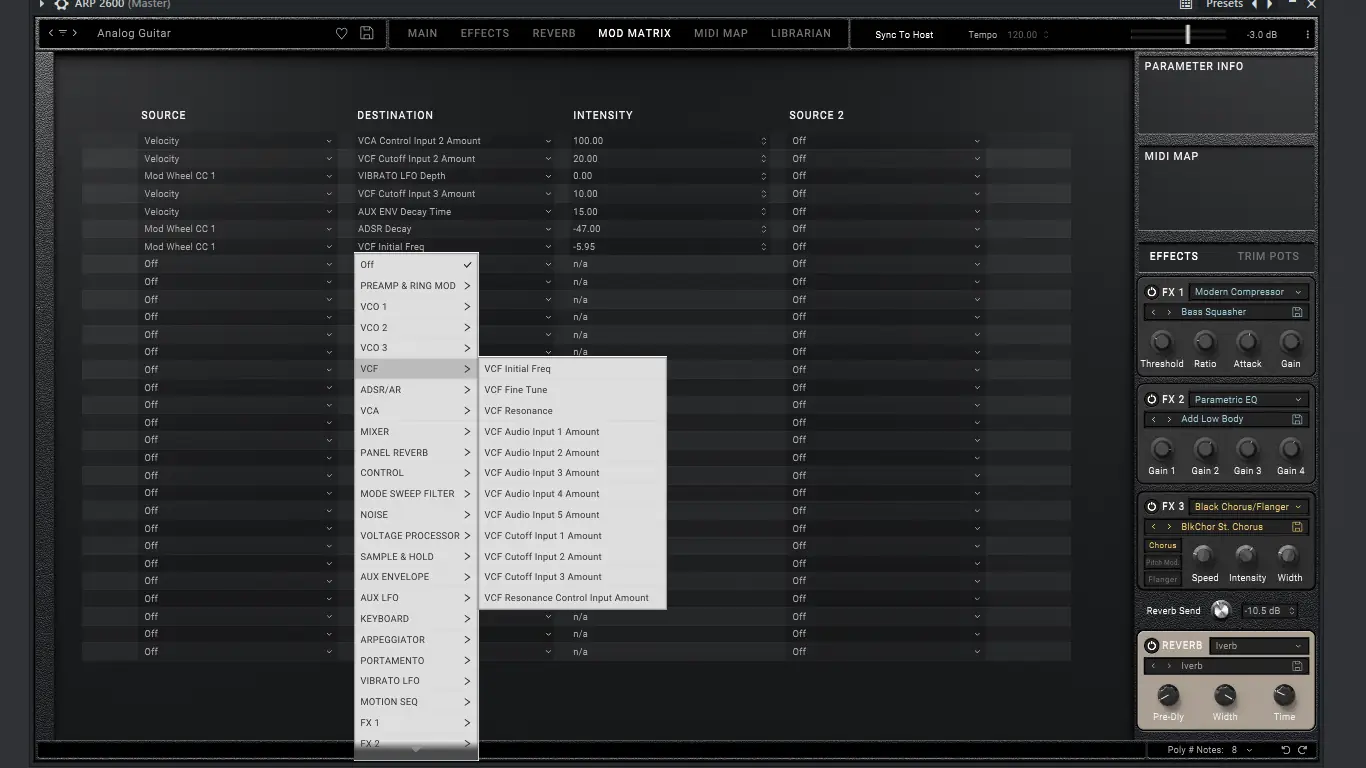This screenshot has height=768, width=1366.
Task: Open the MIXER submenu
Action: click(x=416, y=432)
